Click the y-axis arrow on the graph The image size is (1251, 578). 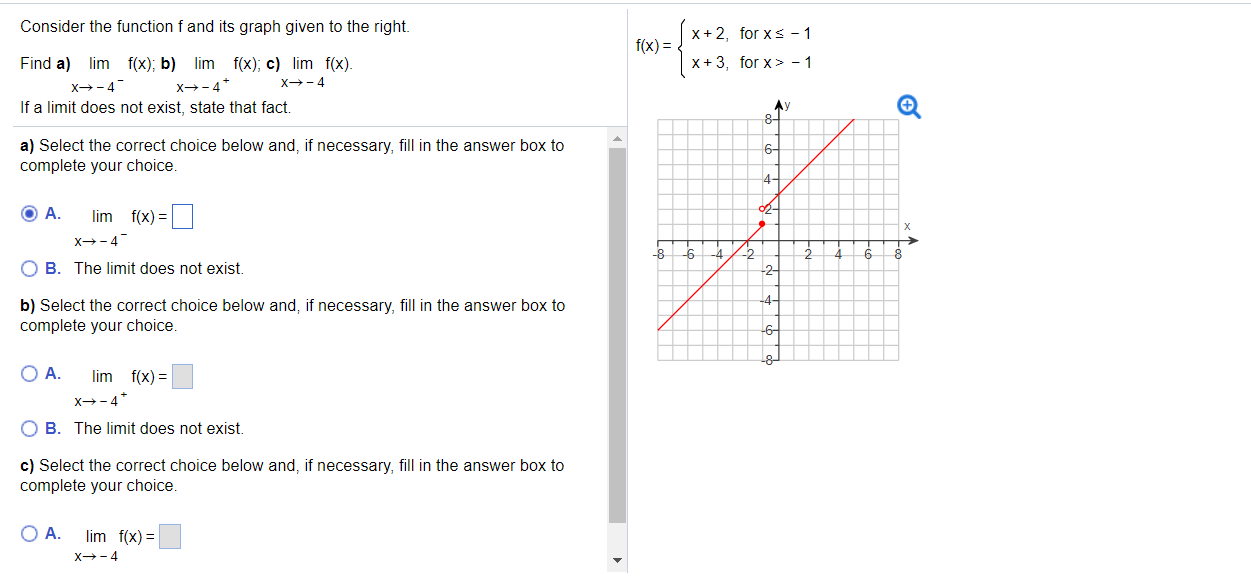coord(776,104)
